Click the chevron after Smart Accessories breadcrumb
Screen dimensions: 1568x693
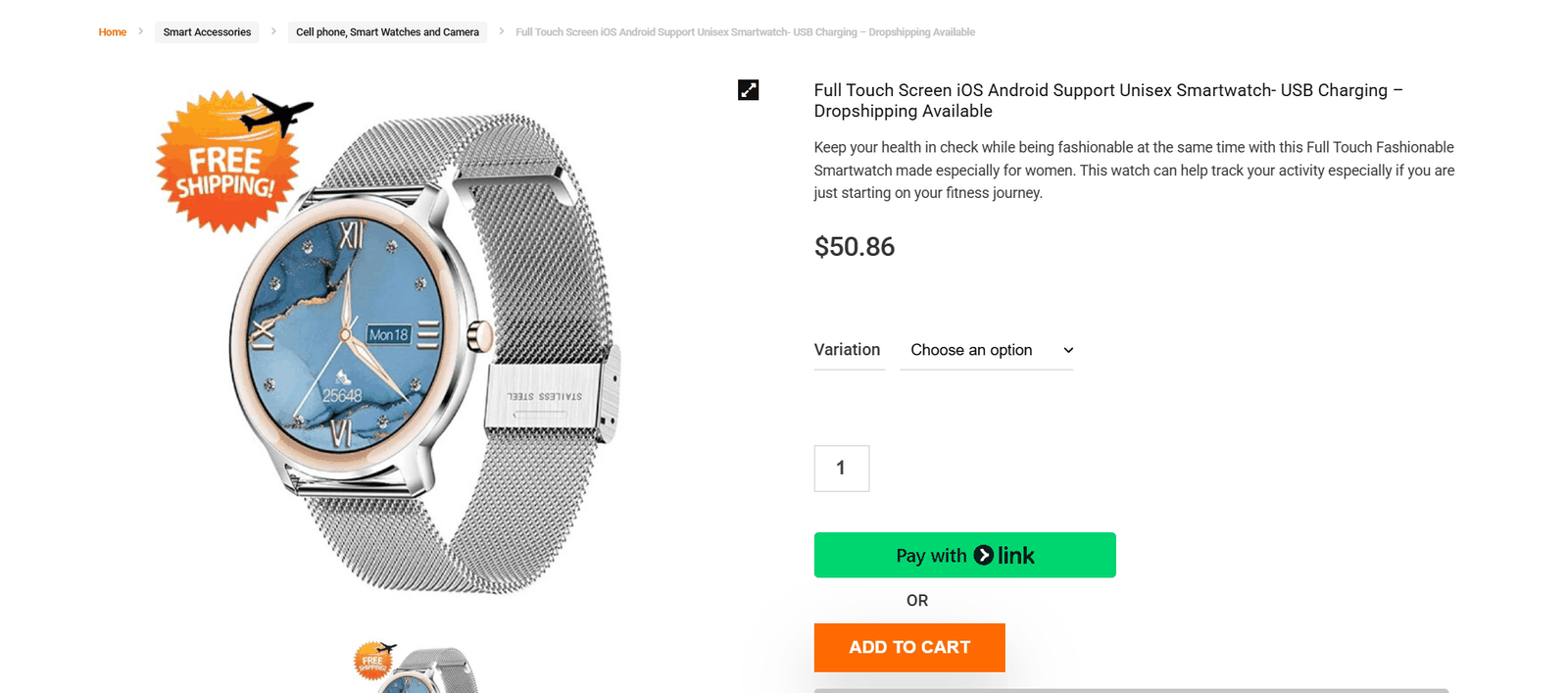tap(273, 31)
